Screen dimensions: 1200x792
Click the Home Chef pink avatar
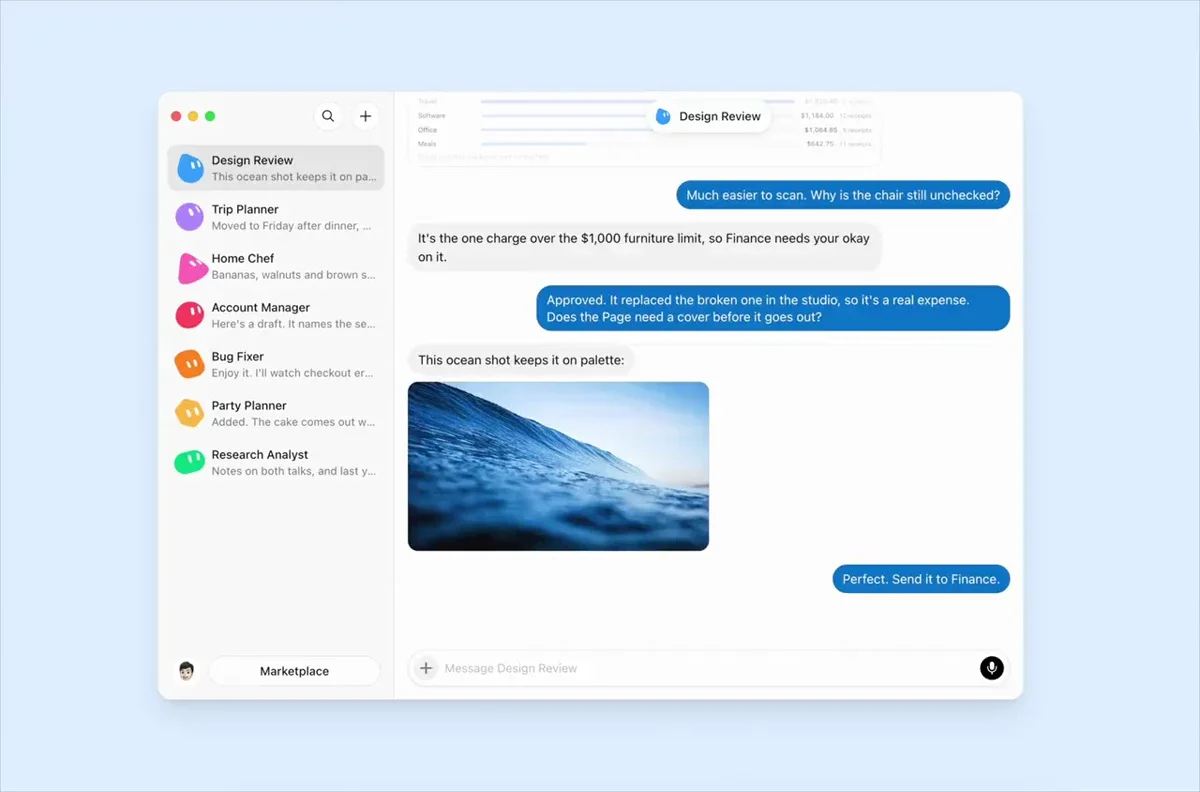pyautogui.click(x=191, y=267)
